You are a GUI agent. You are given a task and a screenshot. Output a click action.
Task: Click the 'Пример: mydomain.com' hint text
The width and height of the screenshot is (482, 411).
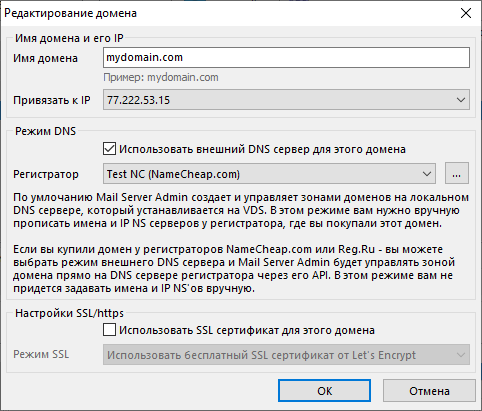tap(161, 77)
